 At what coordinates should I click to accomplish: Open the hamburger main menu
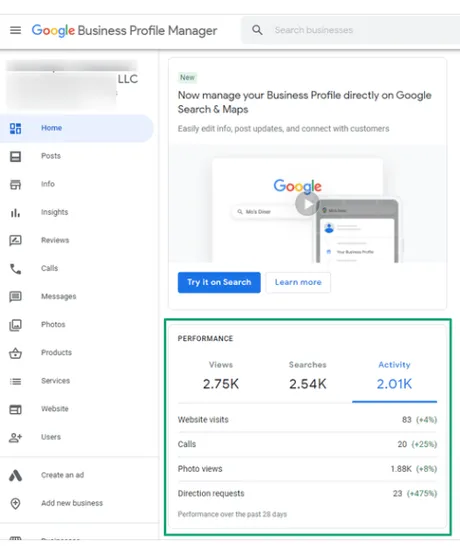click(x=15, y=30)
